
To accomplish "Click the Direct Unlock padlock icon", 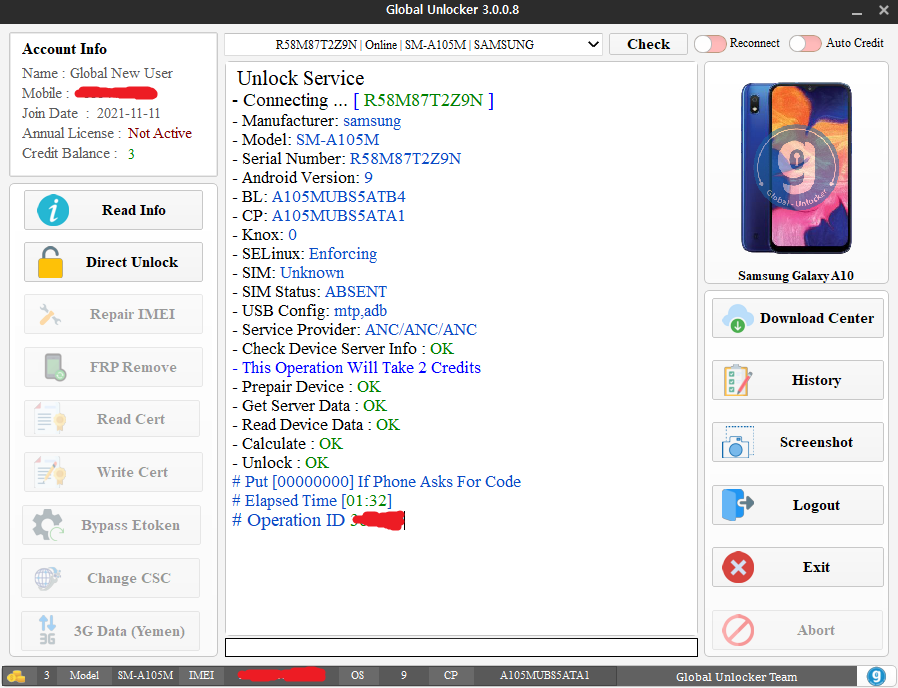I will 50,262.
